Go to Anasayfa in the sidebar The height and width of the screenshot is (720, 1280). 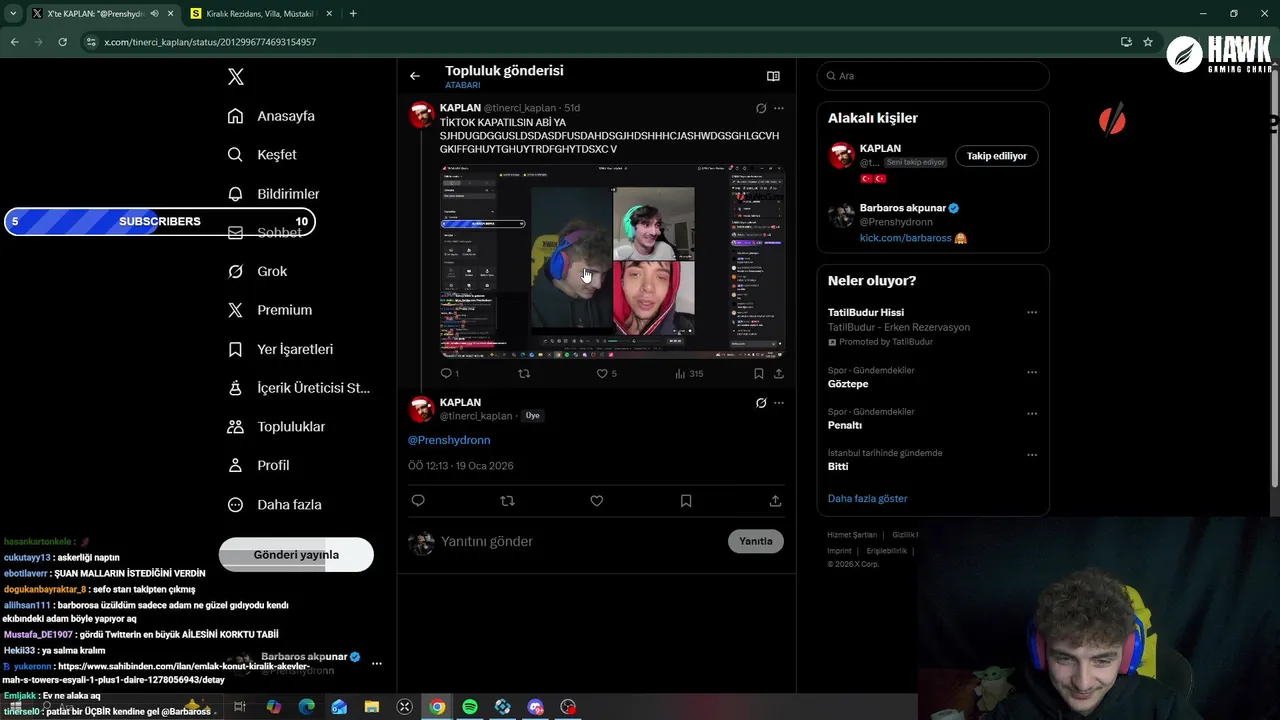271,116
